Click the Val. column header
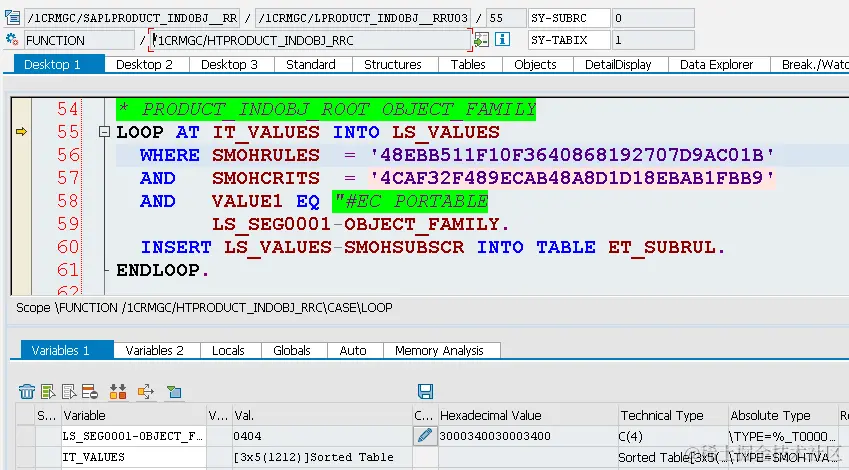This screenshot has width=849, height=470. click(322, 415)
